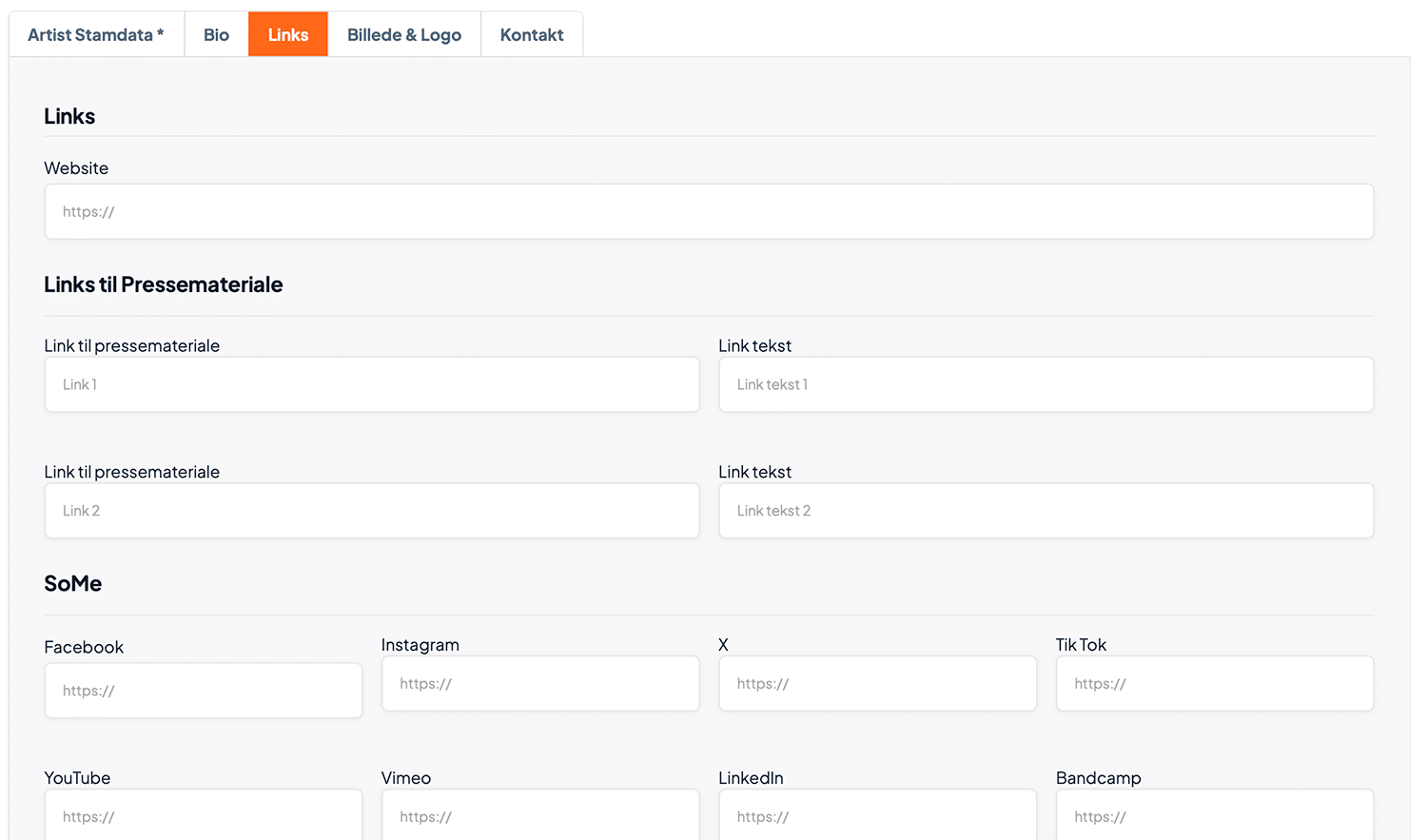Select the Link 2 pressemateriale field
1427x840 pixels.
[372, 511]
